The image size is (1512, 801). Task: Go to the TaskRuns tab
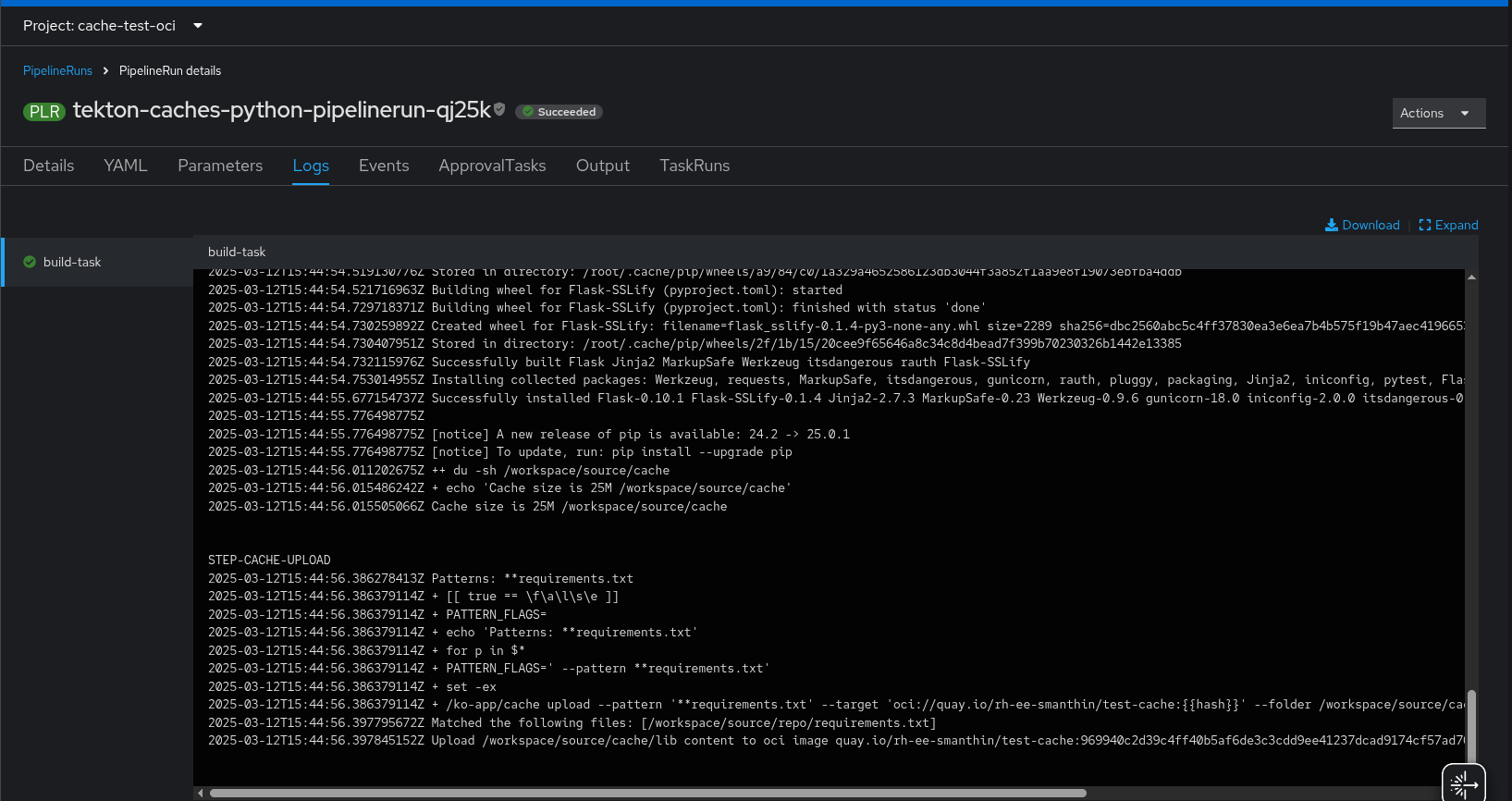click(695, 166)
